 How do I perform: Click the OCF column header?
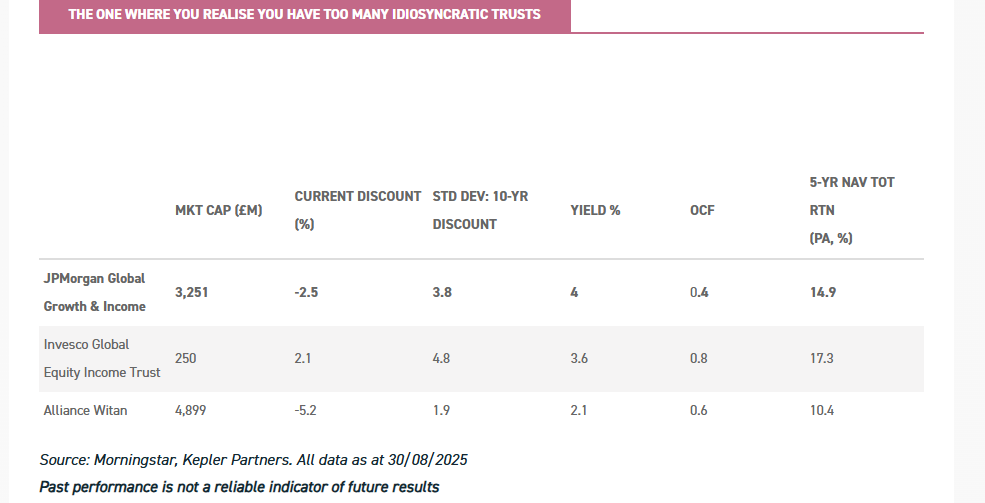(702, 211)
